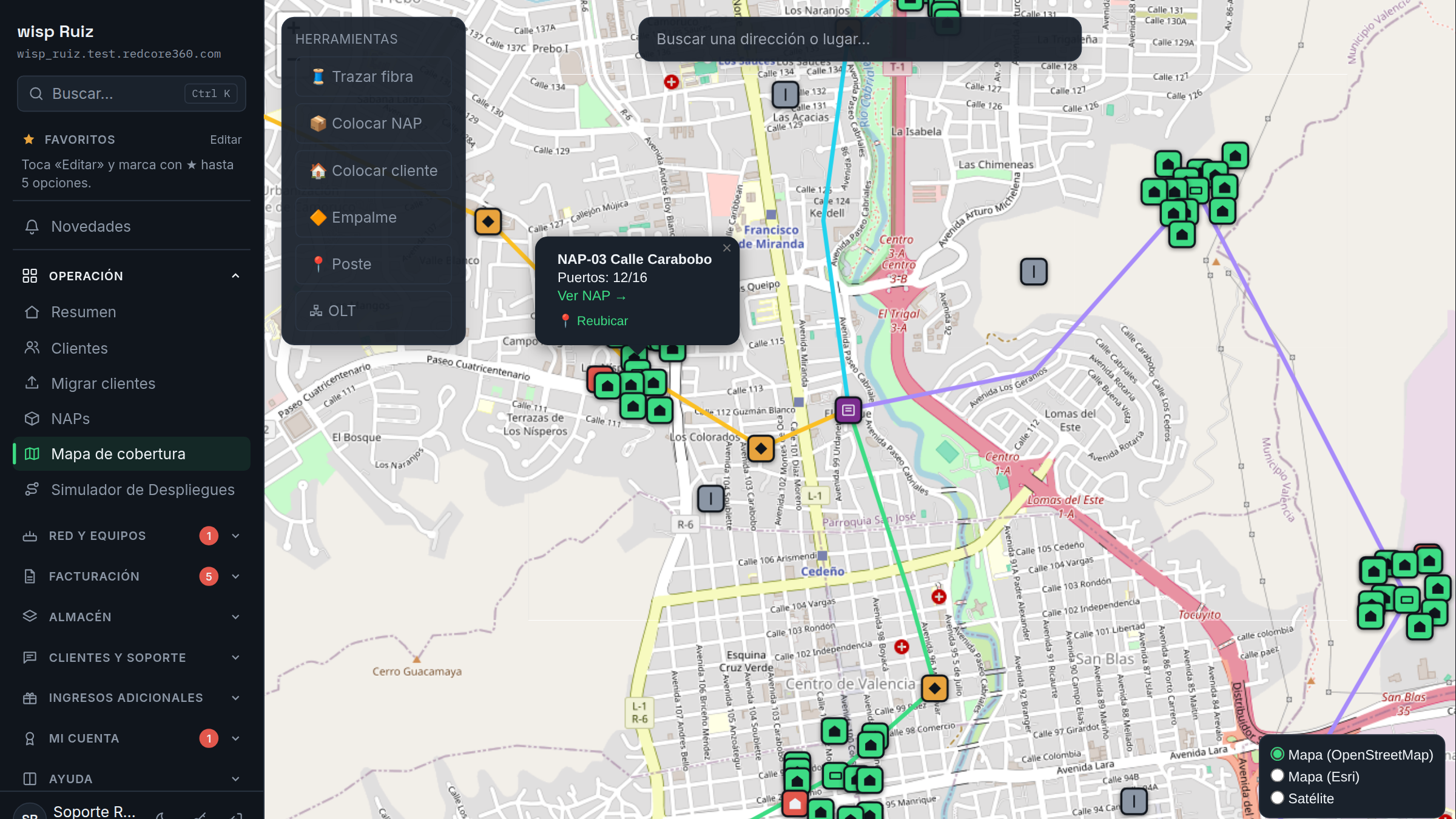Click the map address search box
This screenshot has height=819, width=1456.
[860, 39]
